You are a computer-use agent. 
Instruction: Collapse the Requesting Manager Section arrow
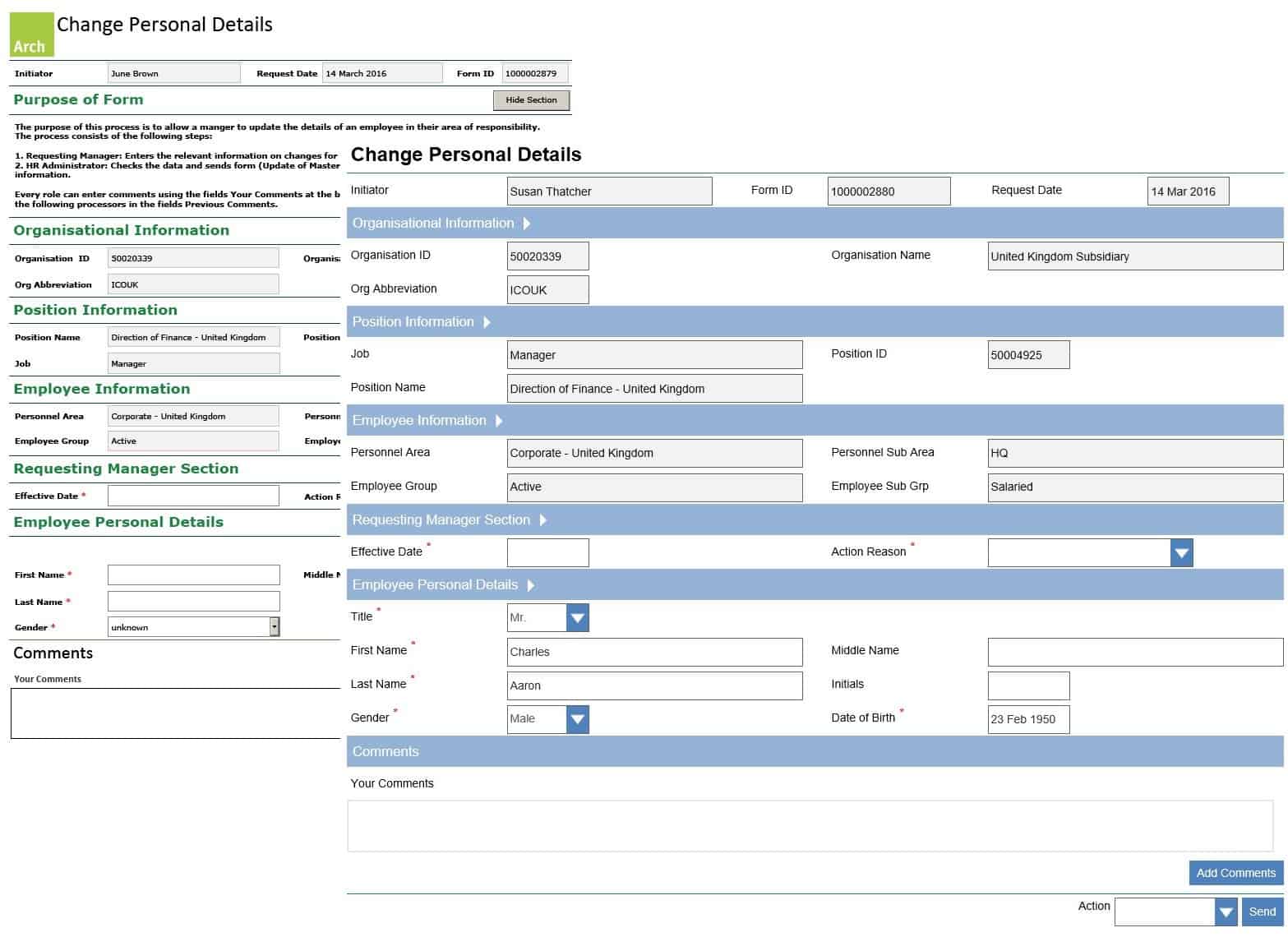point(542,520)
